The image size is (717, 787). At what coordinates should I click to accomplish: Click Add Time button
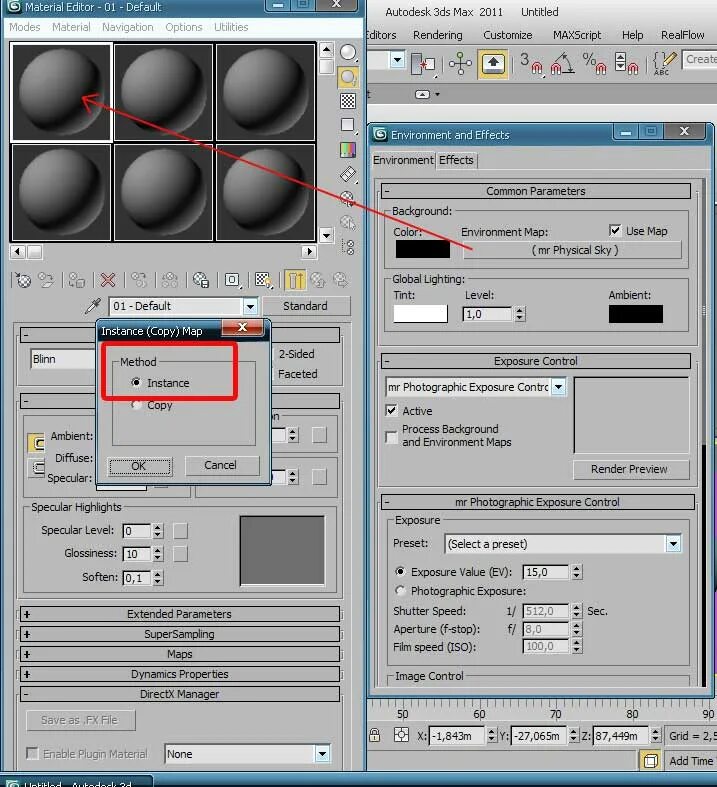690,761
